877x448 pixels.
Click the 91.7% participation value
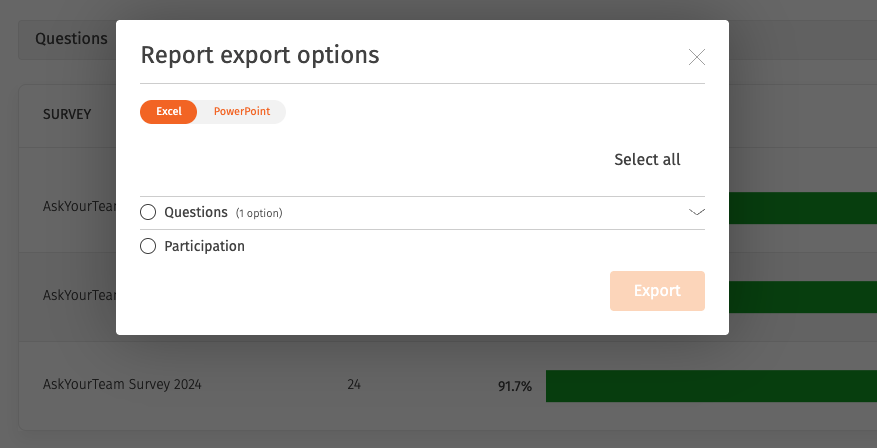click(515, 386)
